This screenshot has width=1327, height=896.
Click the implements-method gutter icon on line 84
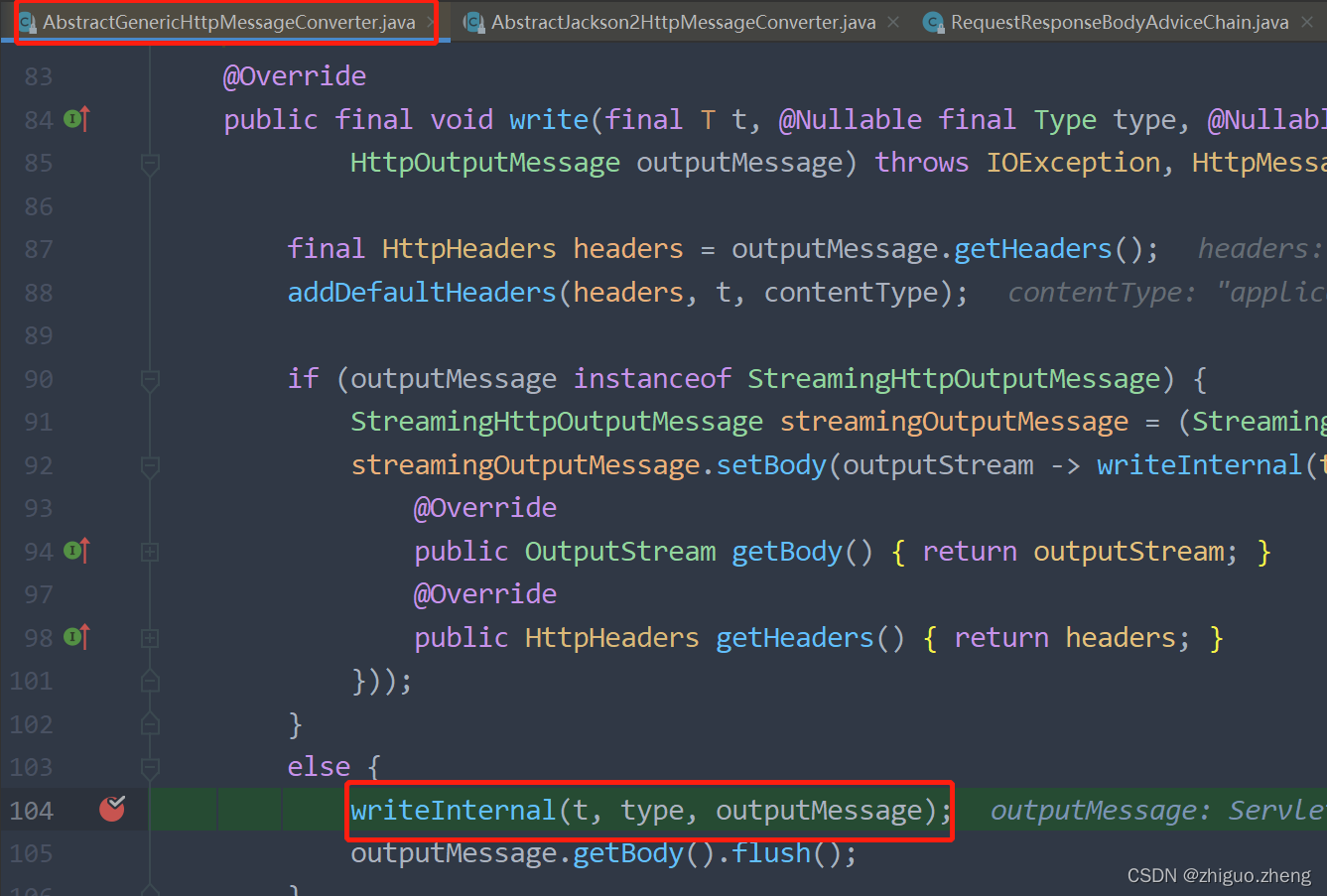(x=76, y=119)
